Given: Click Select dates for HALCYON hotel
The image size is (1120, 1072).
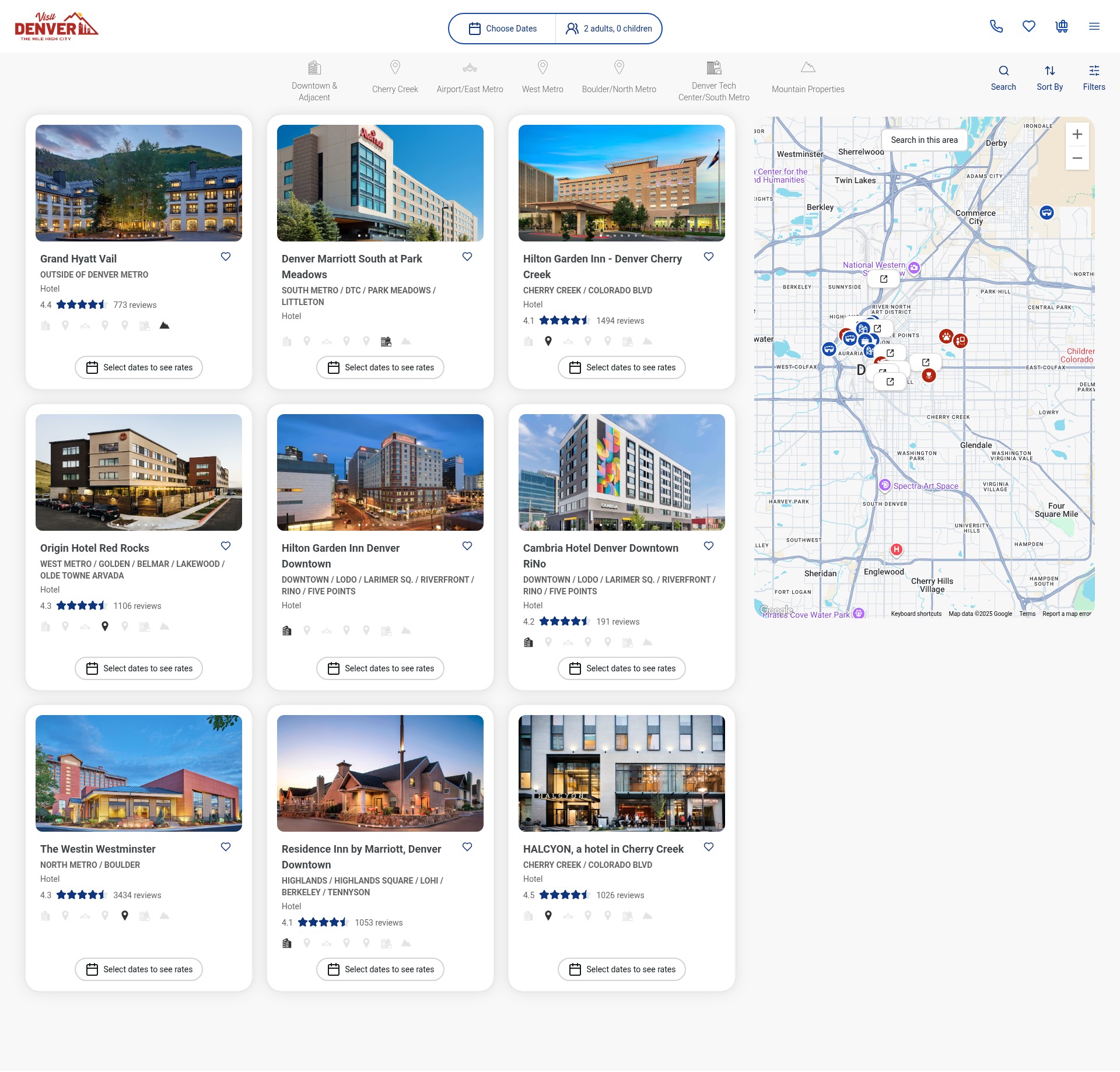Looking at the screenshot, I should click(622, 969).
